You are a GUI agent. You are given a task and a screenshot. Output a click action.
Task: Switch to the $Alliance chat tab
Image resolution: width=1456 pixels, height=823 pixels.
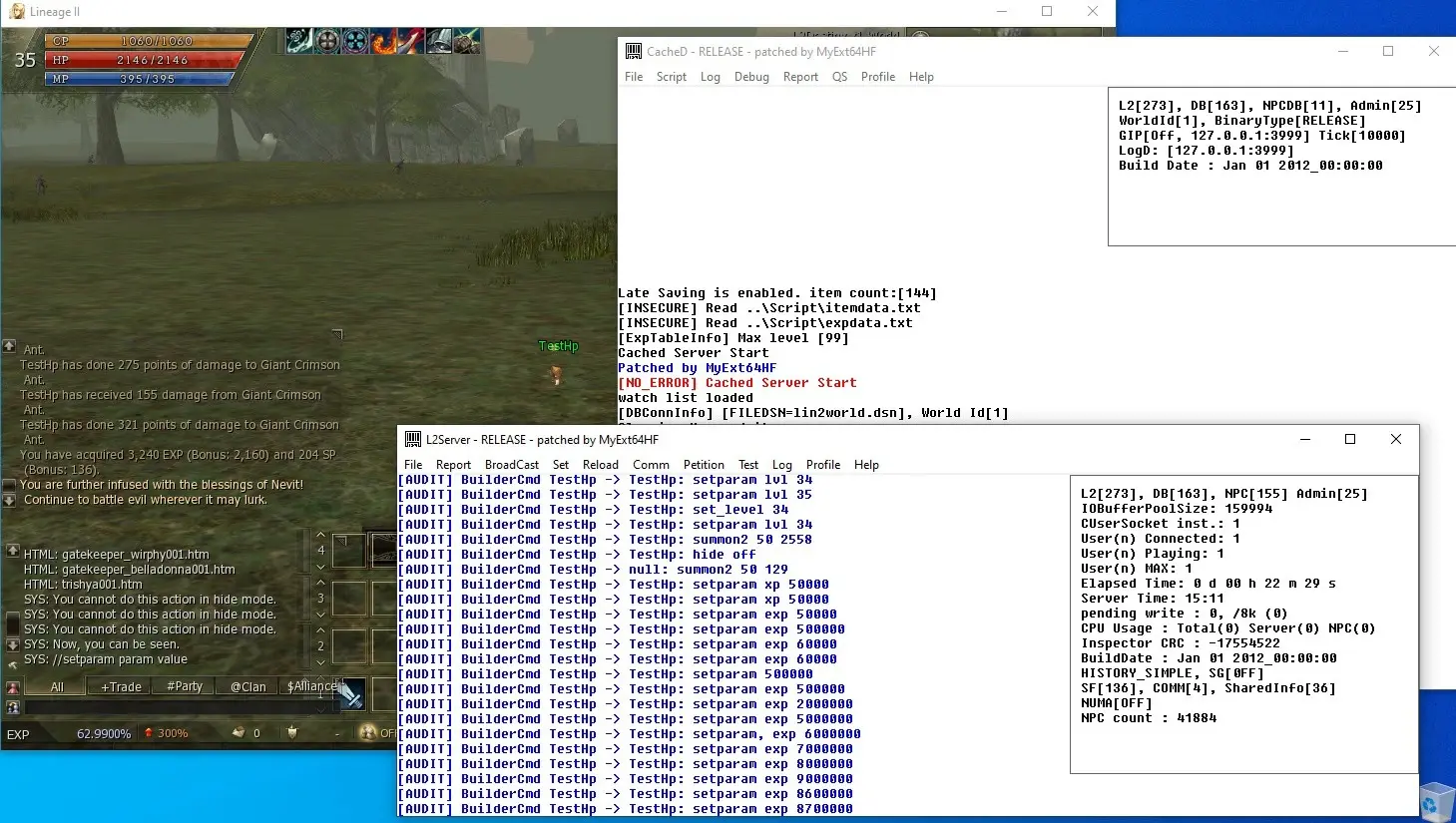[311, 686]
